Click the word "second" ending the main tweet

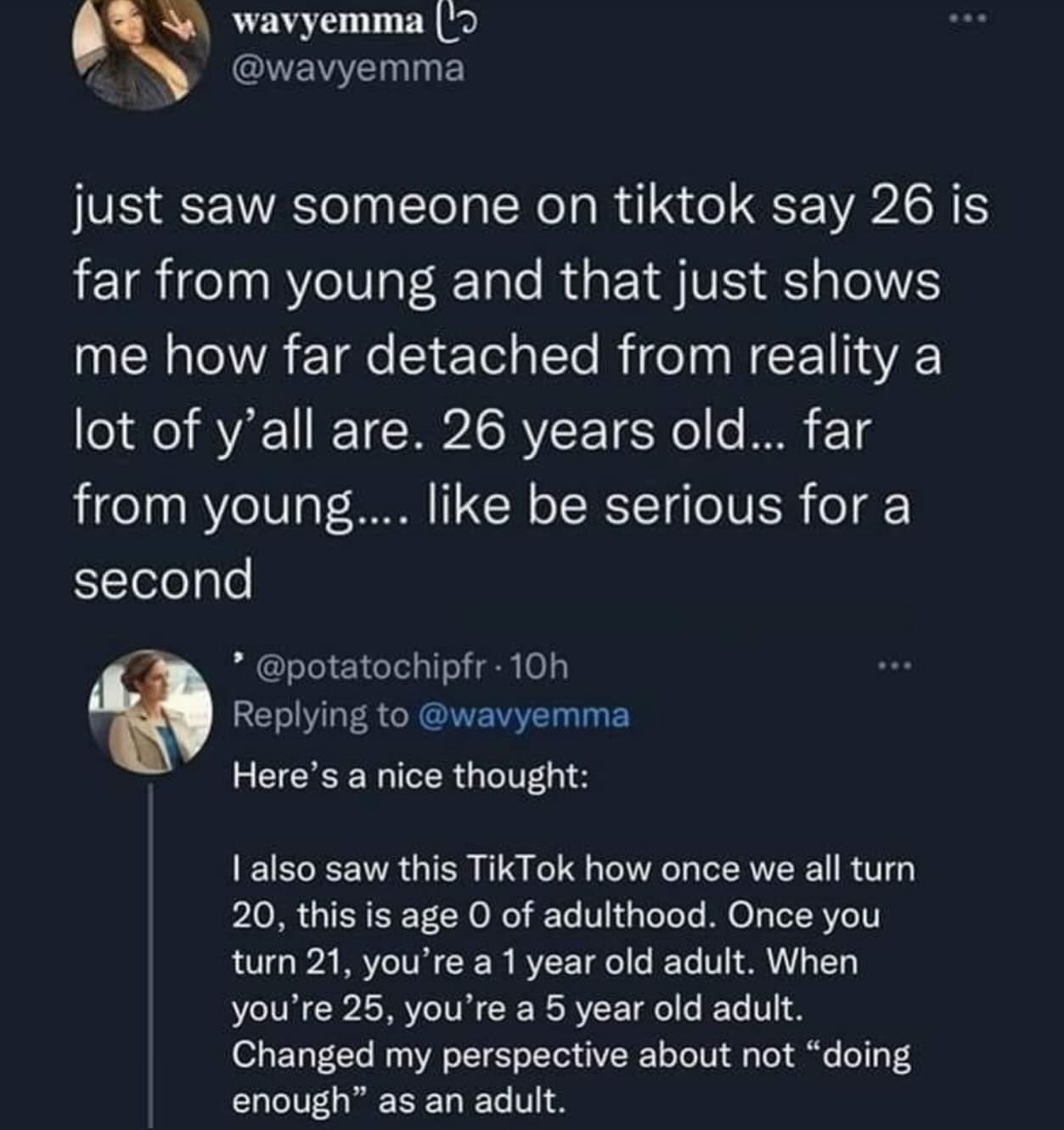tap(163, 581)
